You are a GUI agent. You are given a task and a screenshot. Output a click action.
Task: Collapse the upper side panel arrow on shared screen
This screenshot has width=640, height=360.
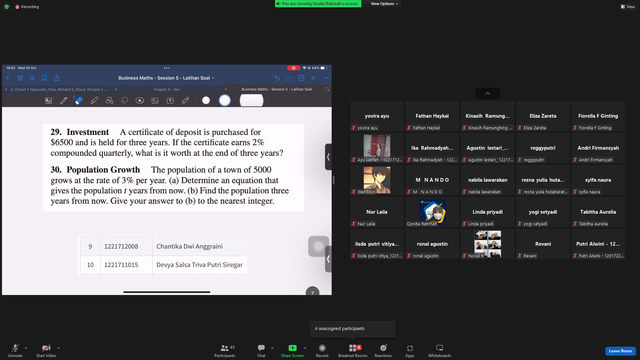[328, 157]
